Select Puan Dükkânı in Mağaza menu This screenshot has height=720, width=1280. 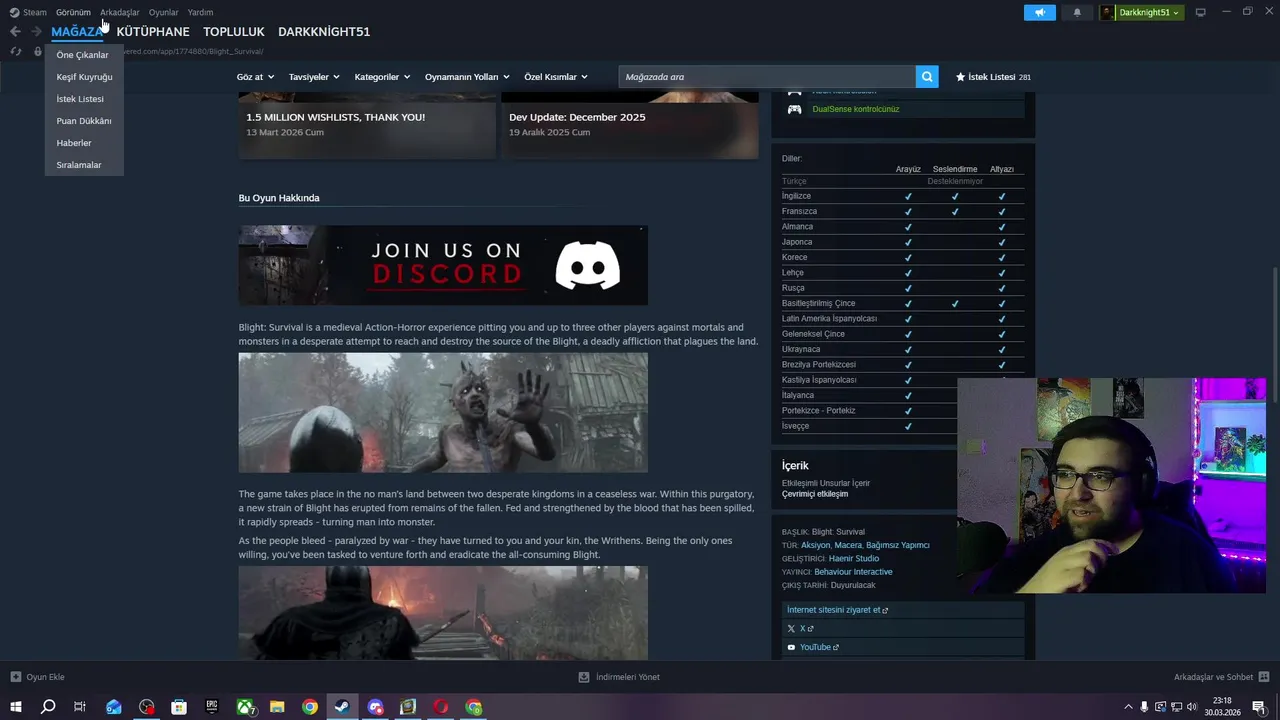[84, 121]
